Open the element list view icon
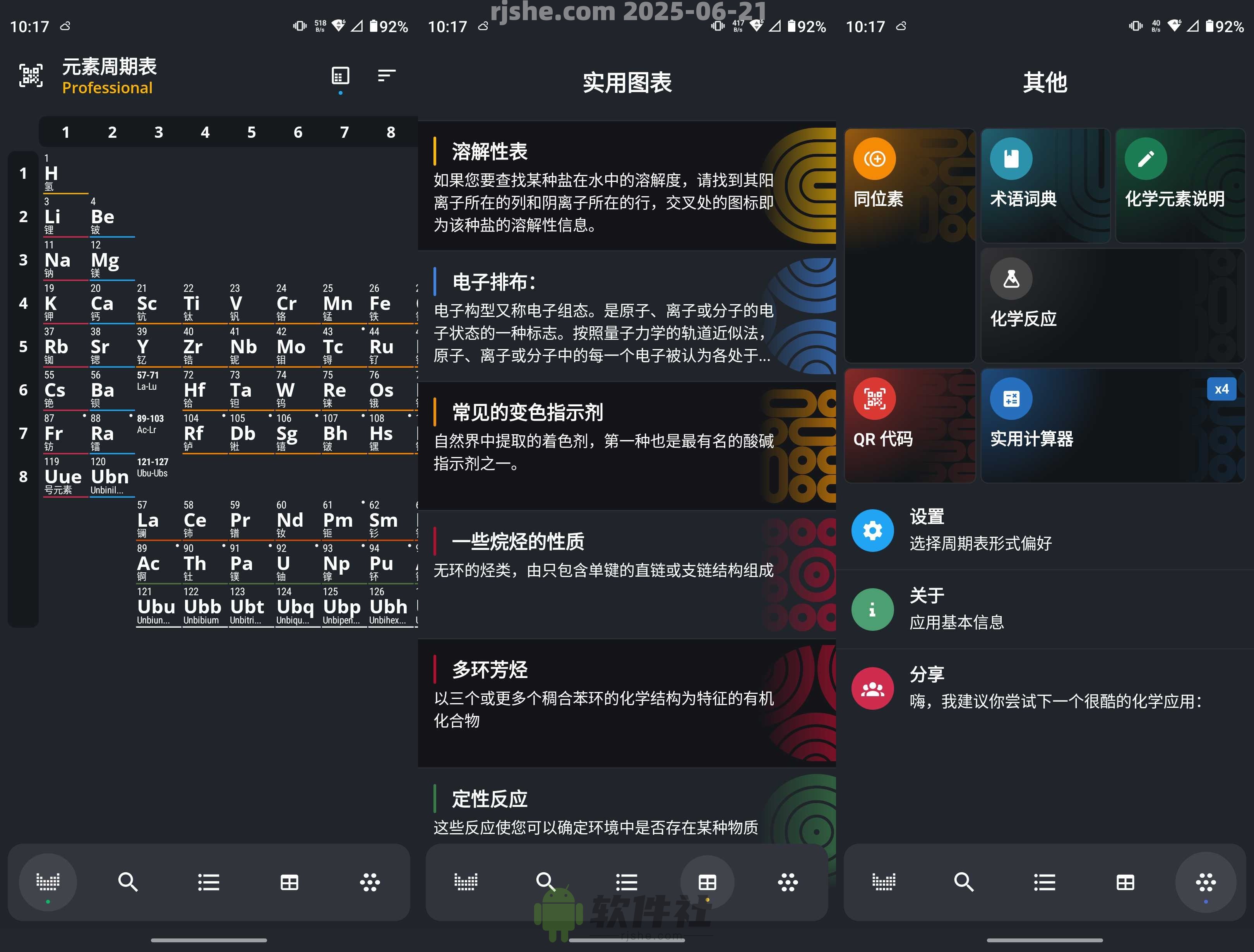Image resolution: width=1254 pixels, height=952 pixels. [x=209, y=882]
